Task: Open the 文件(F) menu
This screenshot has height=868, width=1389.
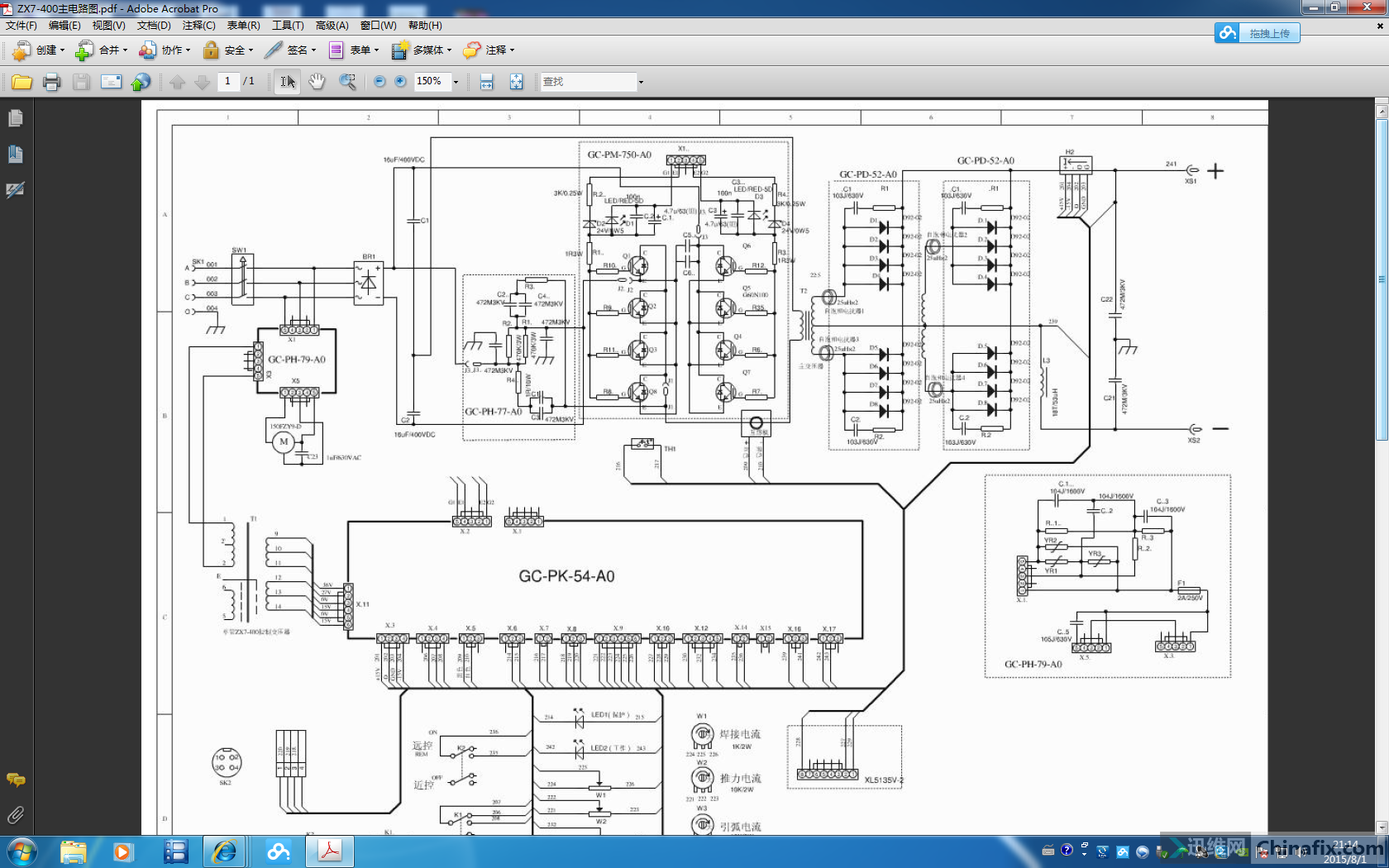Action: [21, 26]
